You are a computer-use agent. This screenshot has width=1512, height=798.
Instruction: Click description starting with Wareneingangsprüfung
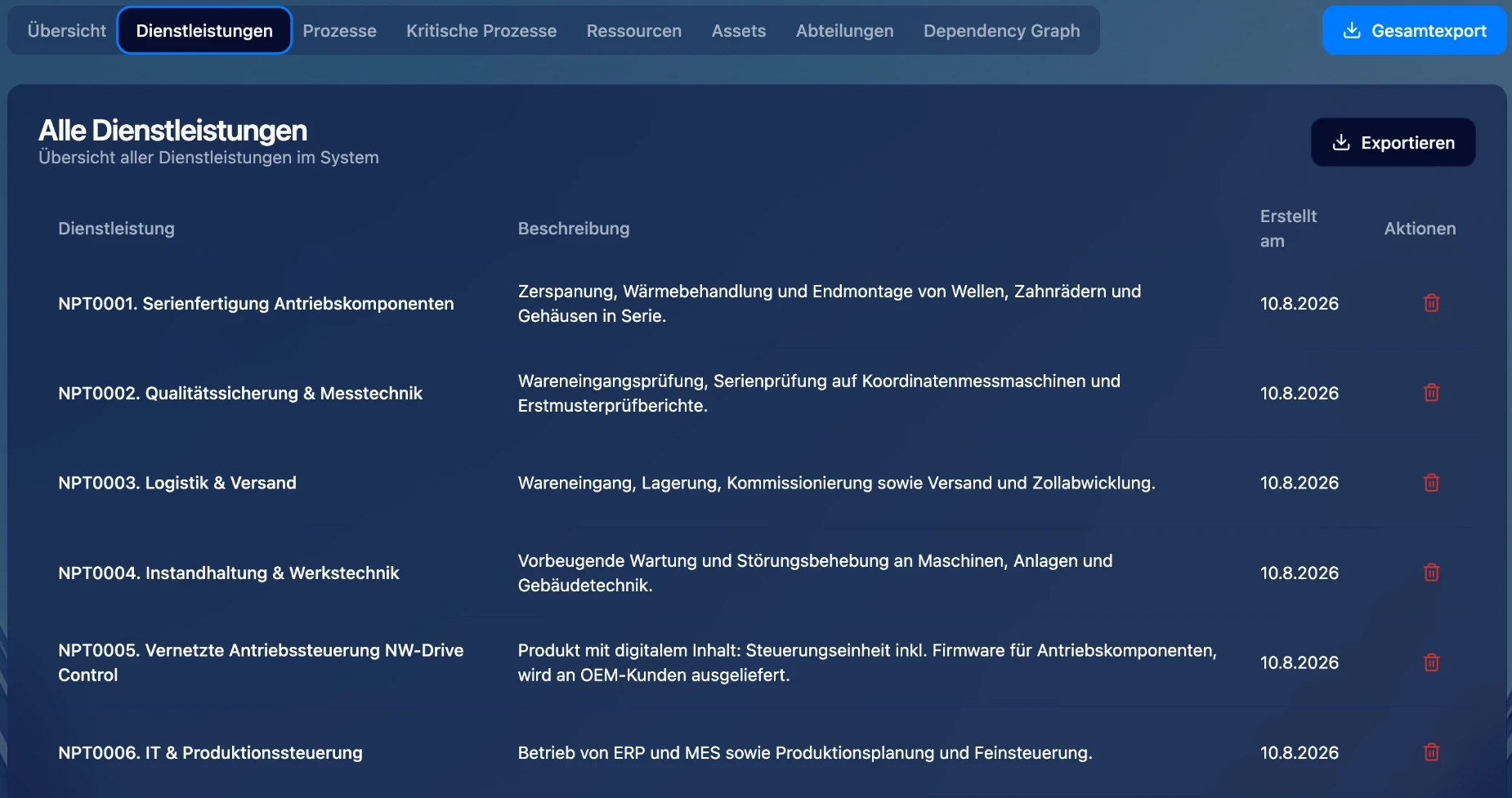point(819,393)
